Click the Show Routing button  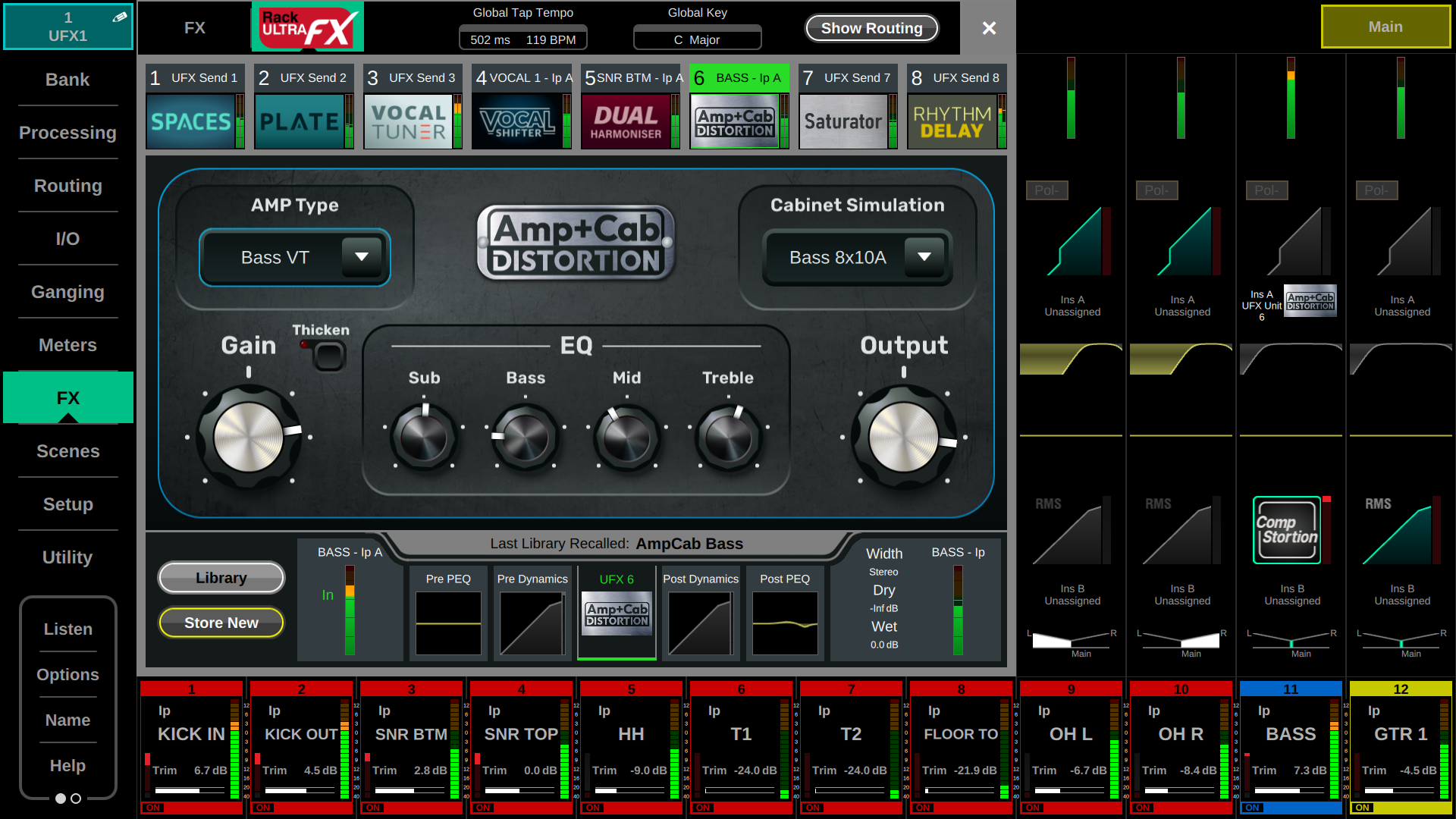[871, 28]
